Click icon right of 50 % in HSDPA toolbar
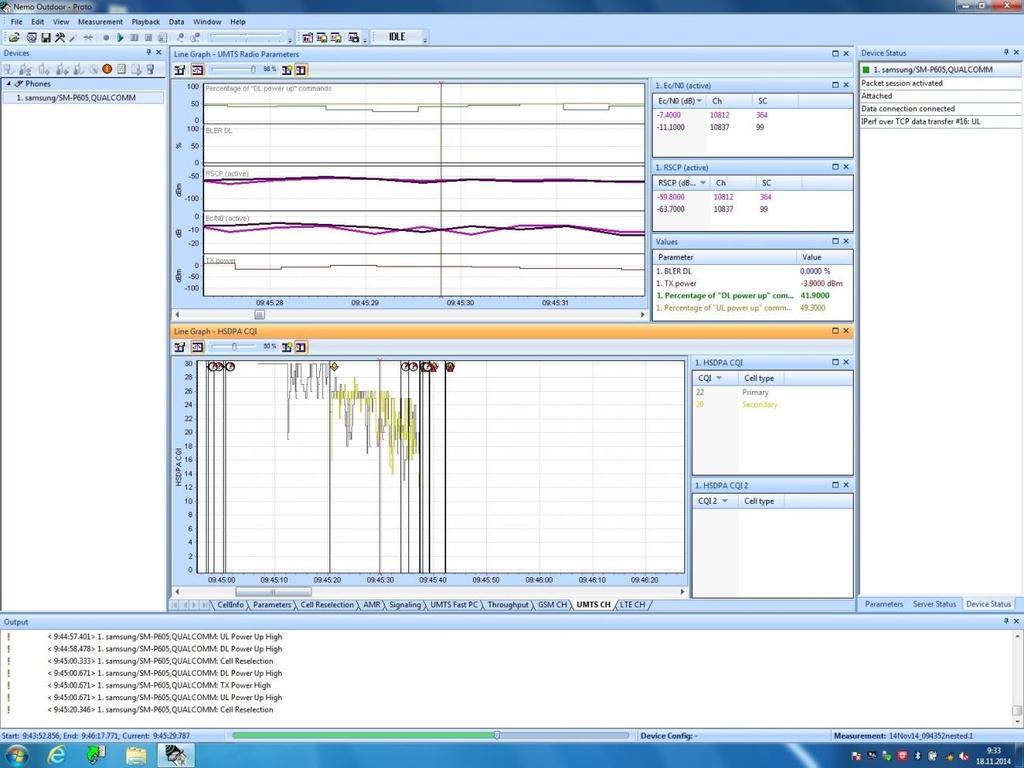Screen dimensions: 1024x768 click(287, 347)
